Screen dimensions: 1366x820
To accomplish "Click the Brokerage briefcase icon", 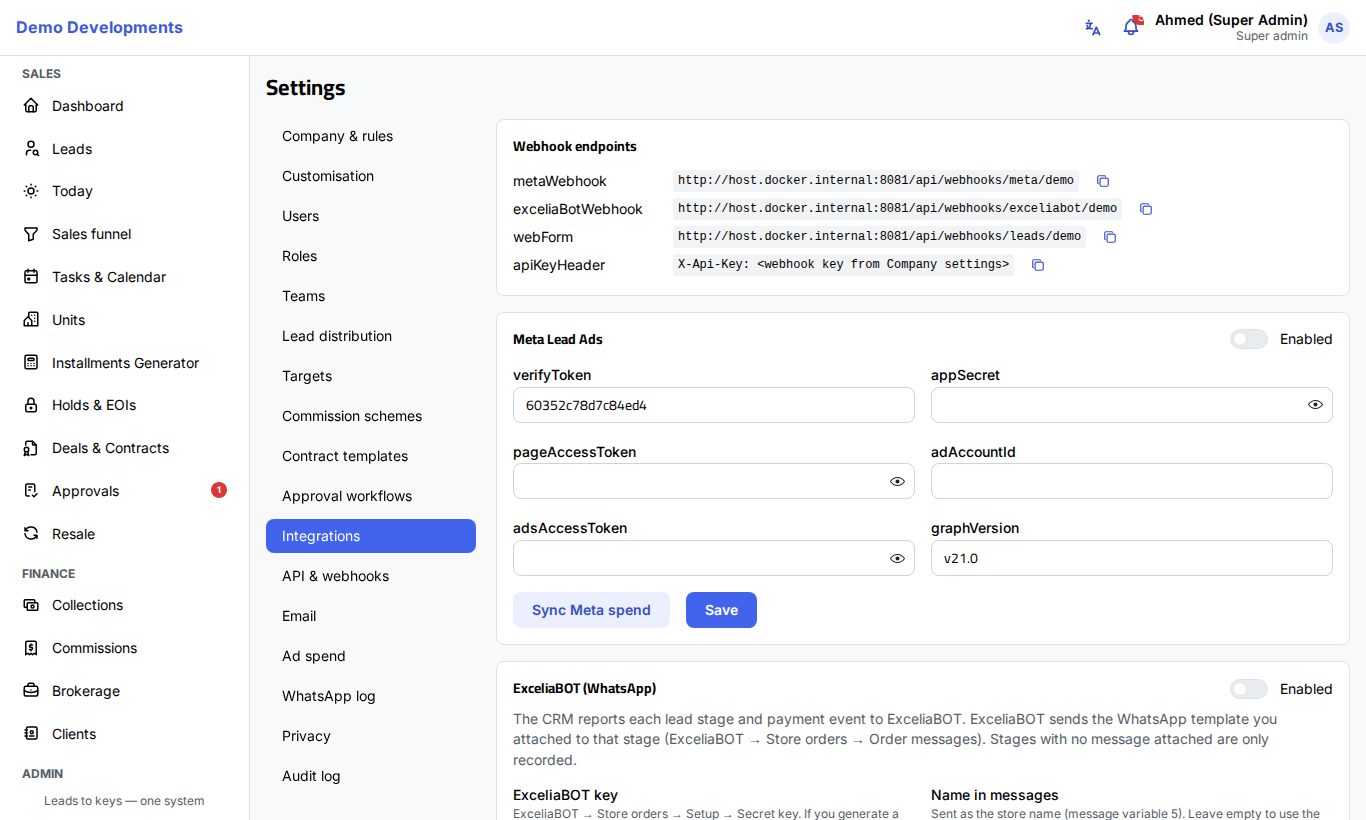I will (x=31, y=691).
